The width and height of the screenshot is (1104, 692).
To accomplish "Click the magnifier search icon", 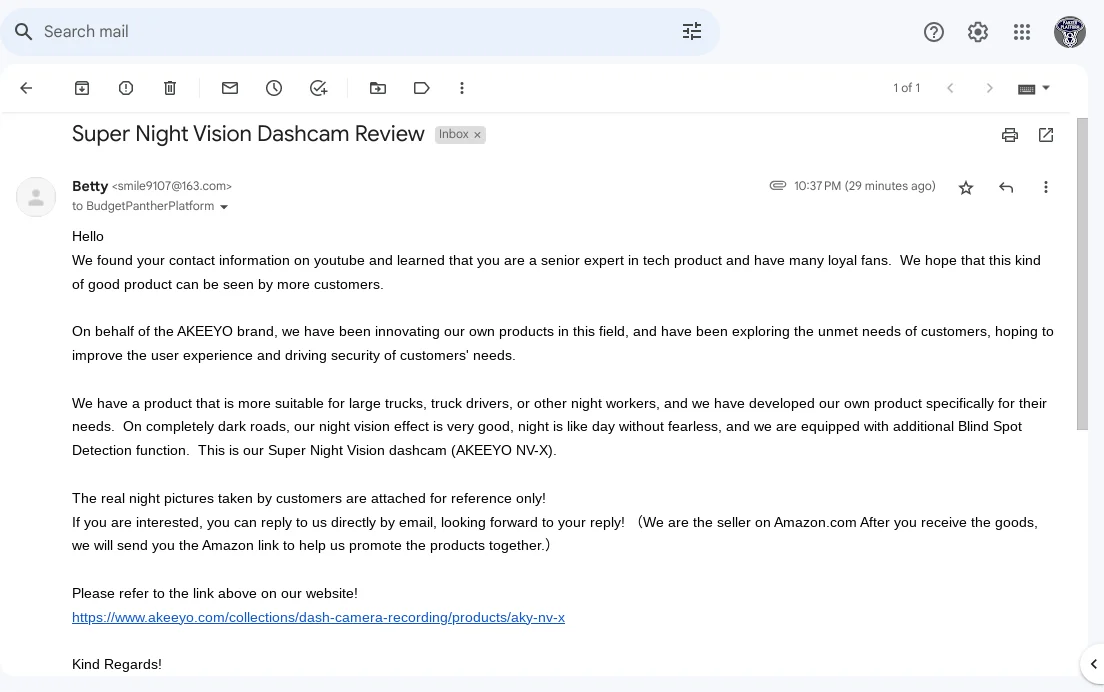I will click(x=23, y=32).
